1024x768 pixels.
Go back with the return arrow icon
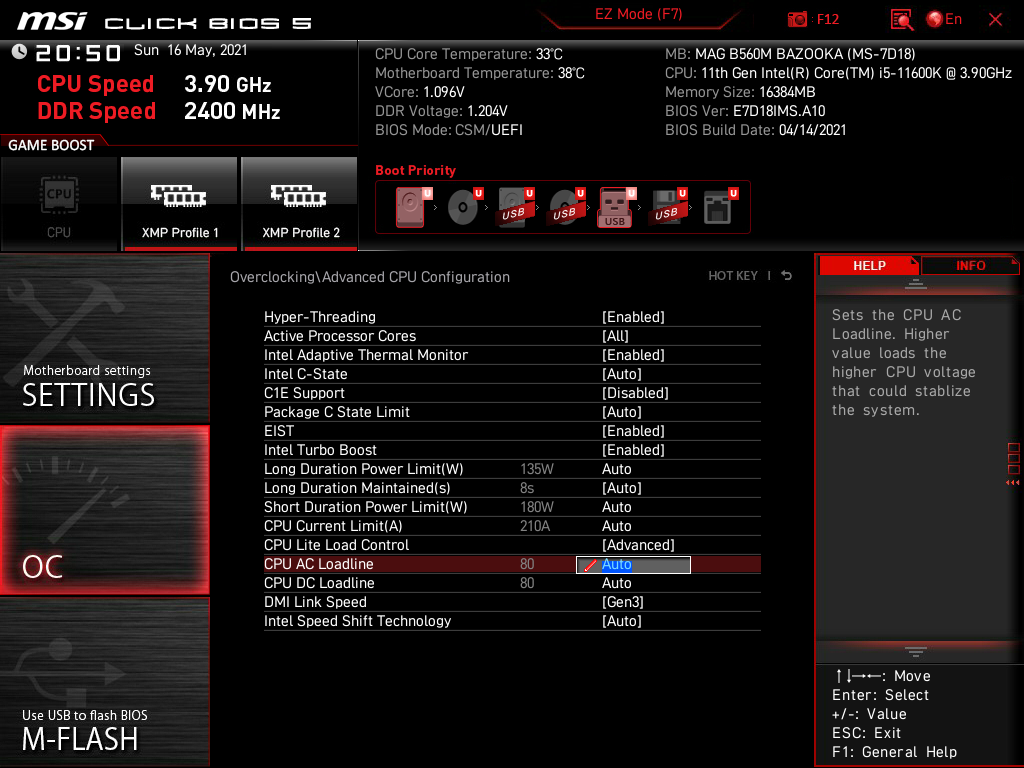786,276
